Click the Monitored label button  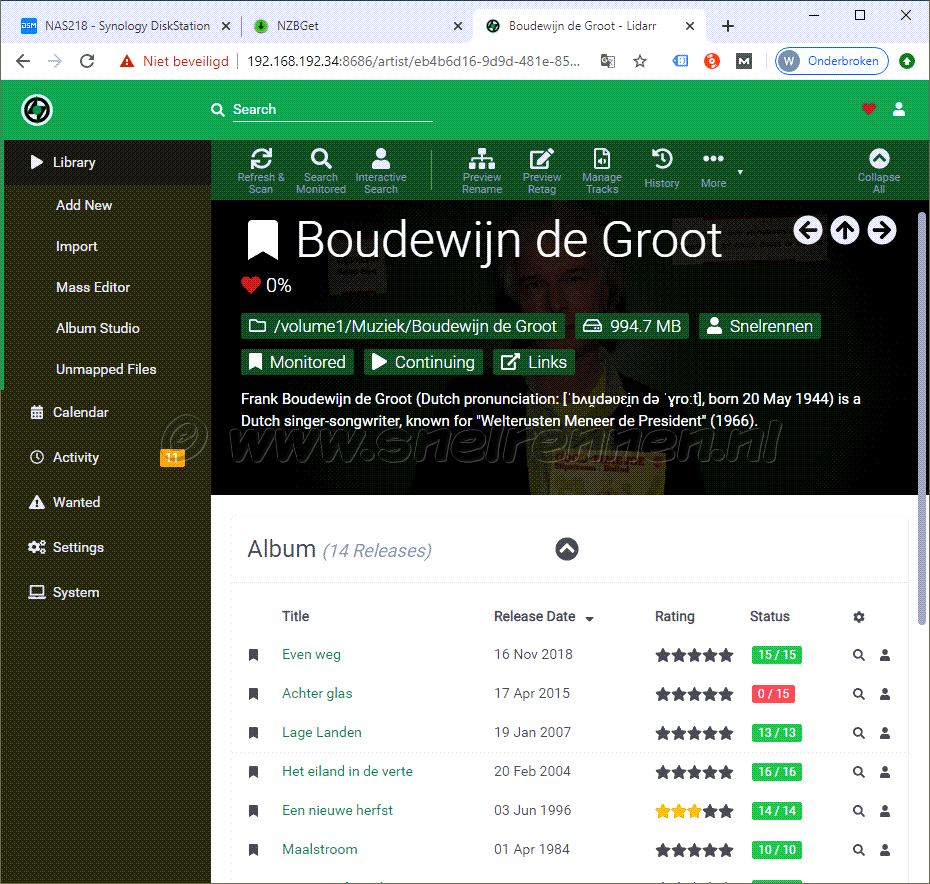coord(297,362)
